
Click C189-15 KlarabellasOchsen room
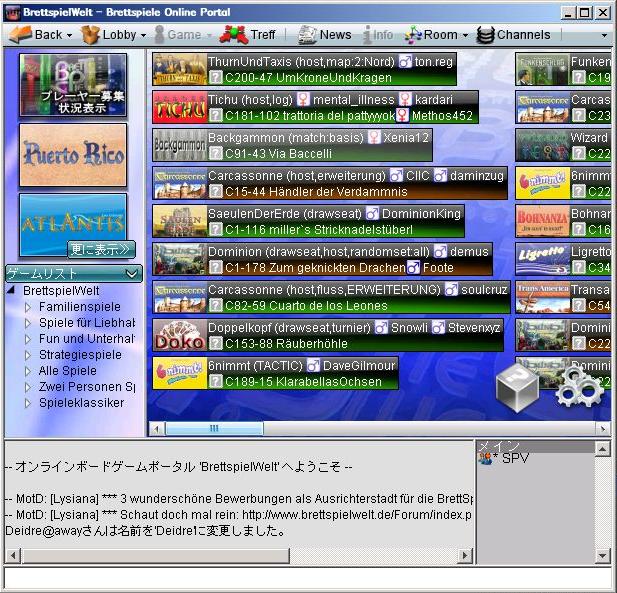303,382
